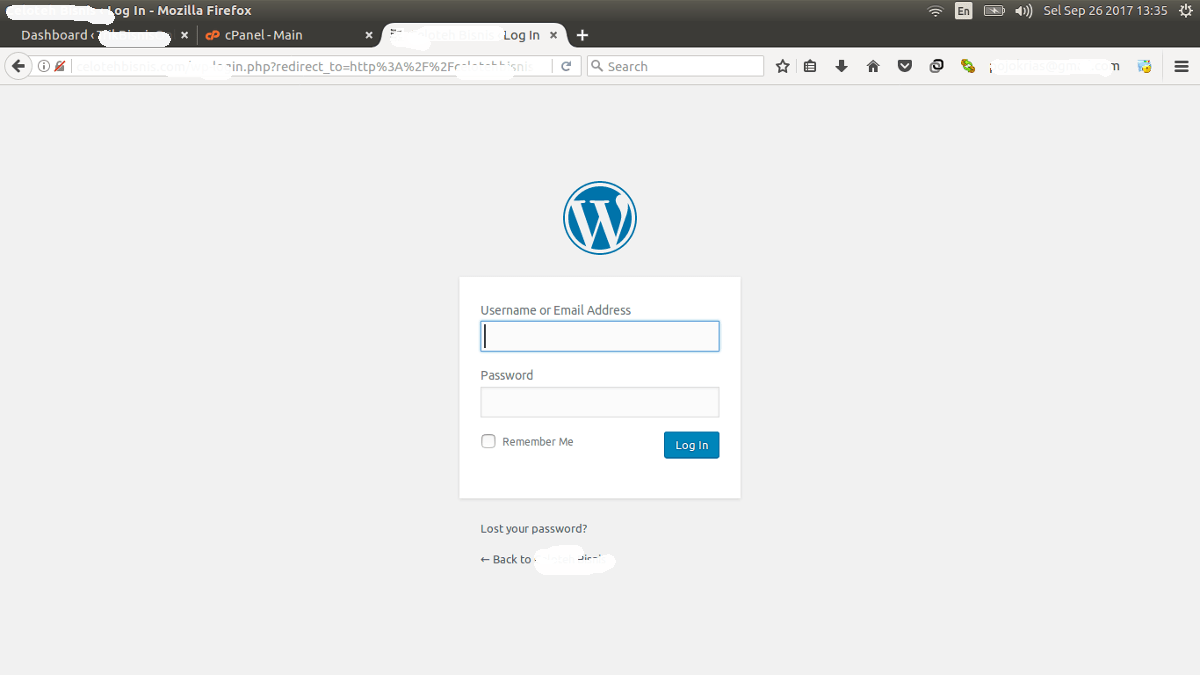Focus the Password input field
This screenshot has width=1200, height=675.
(x=599, y=402)
